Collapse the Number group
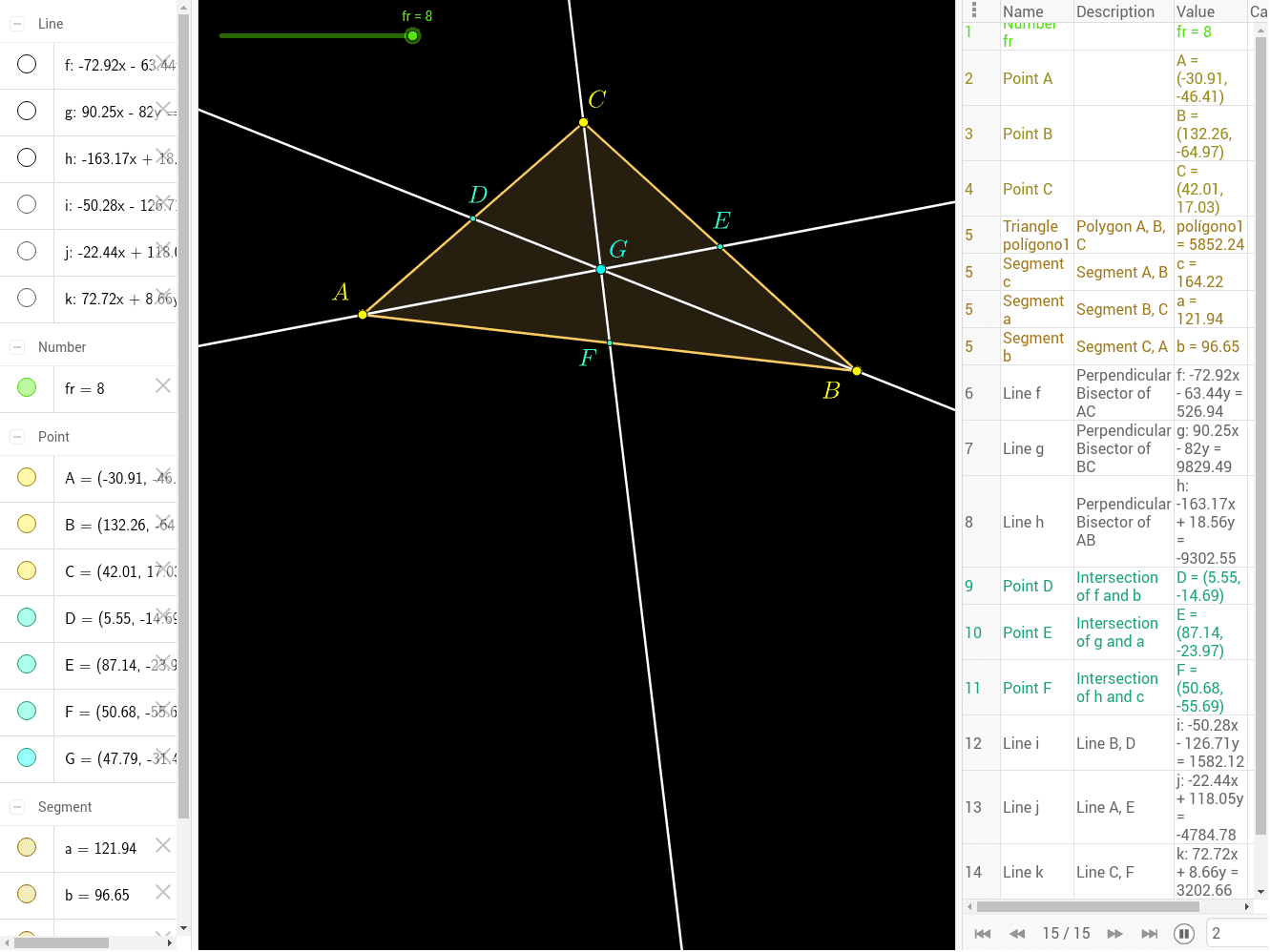 click(x=17, y=347)
